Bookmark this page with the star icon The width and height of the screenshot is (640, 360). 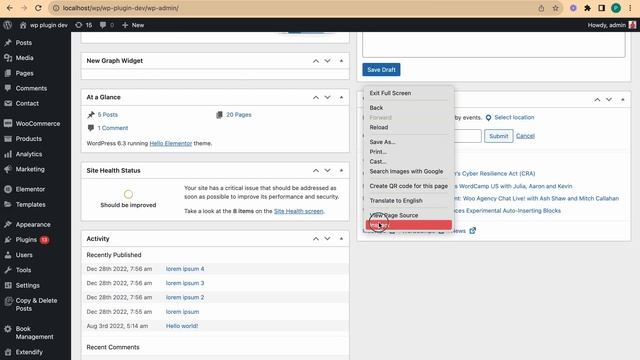pos(556,8)
